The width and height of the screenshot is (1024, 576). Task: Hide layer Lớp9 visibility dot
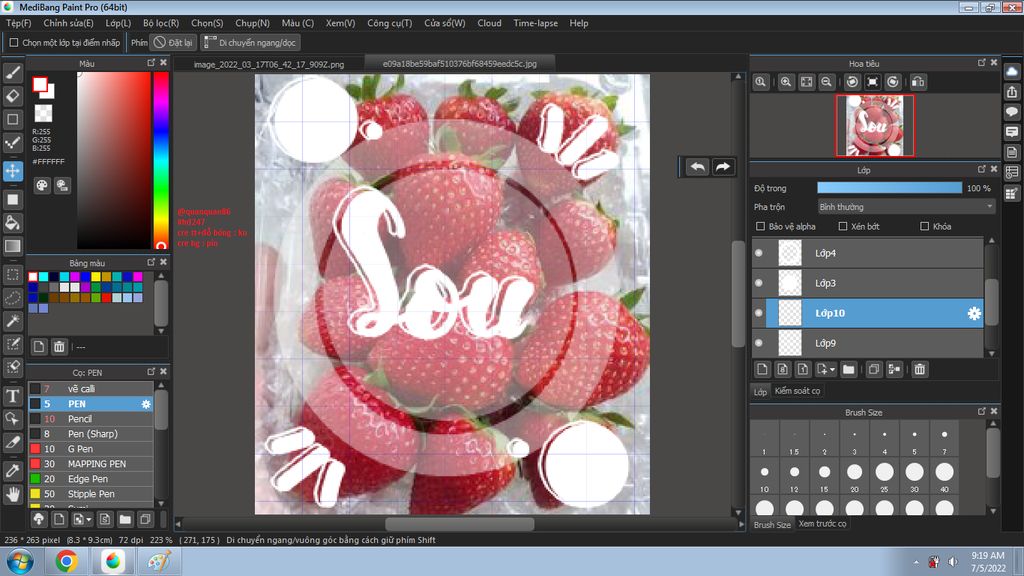point(759,344)
